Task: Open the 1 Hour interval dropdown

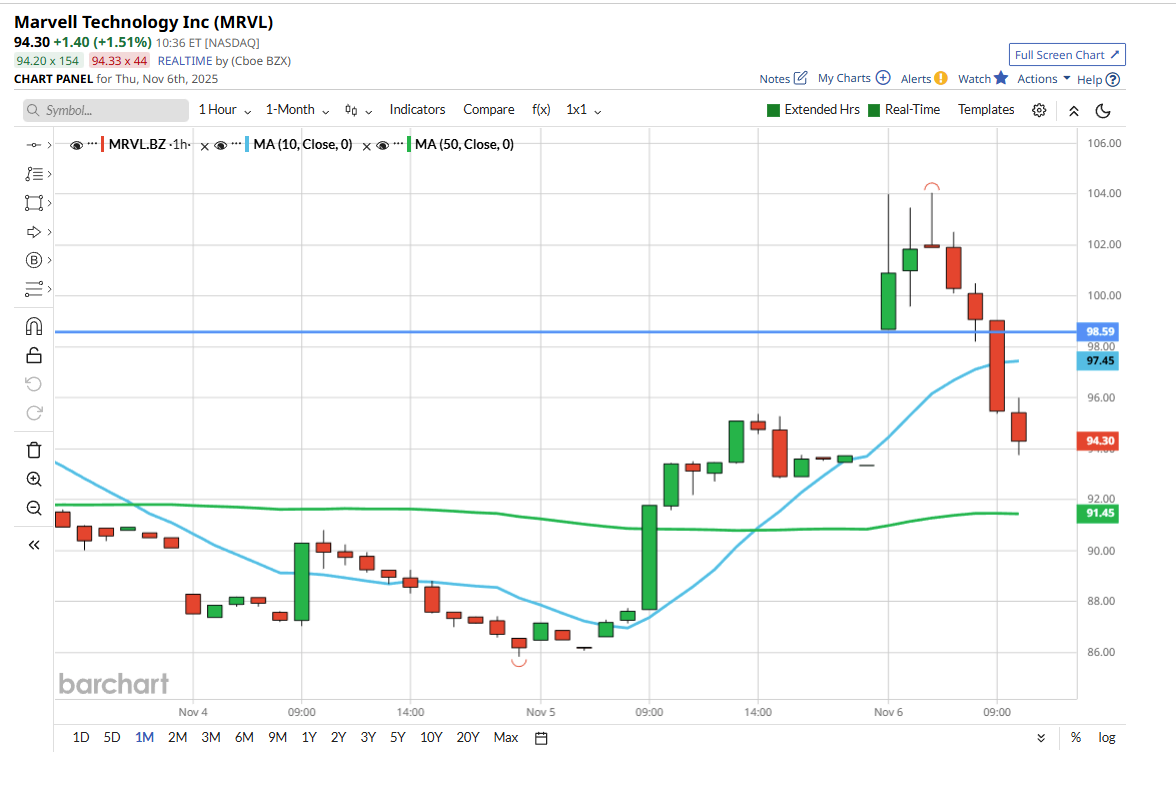Action: [x=224, y=110]
